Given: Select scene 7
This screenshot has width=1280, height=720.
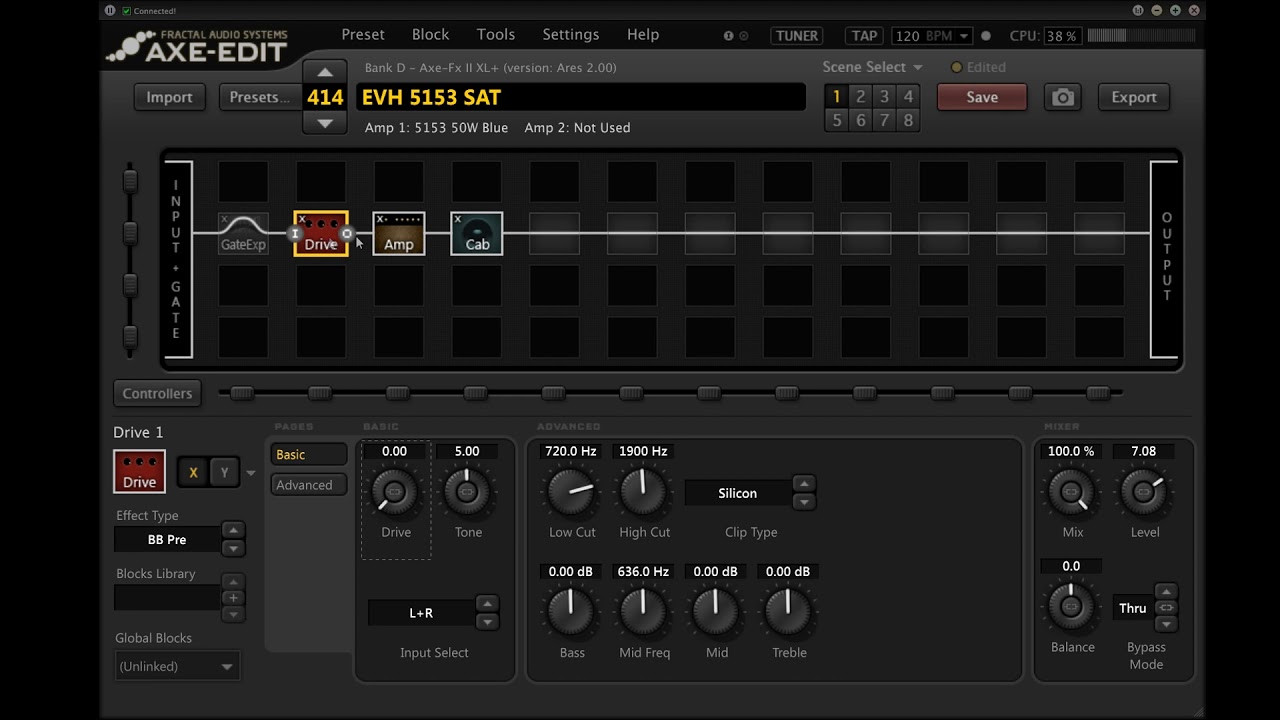Looking at the screenshot, I should (x=884, y=120).
